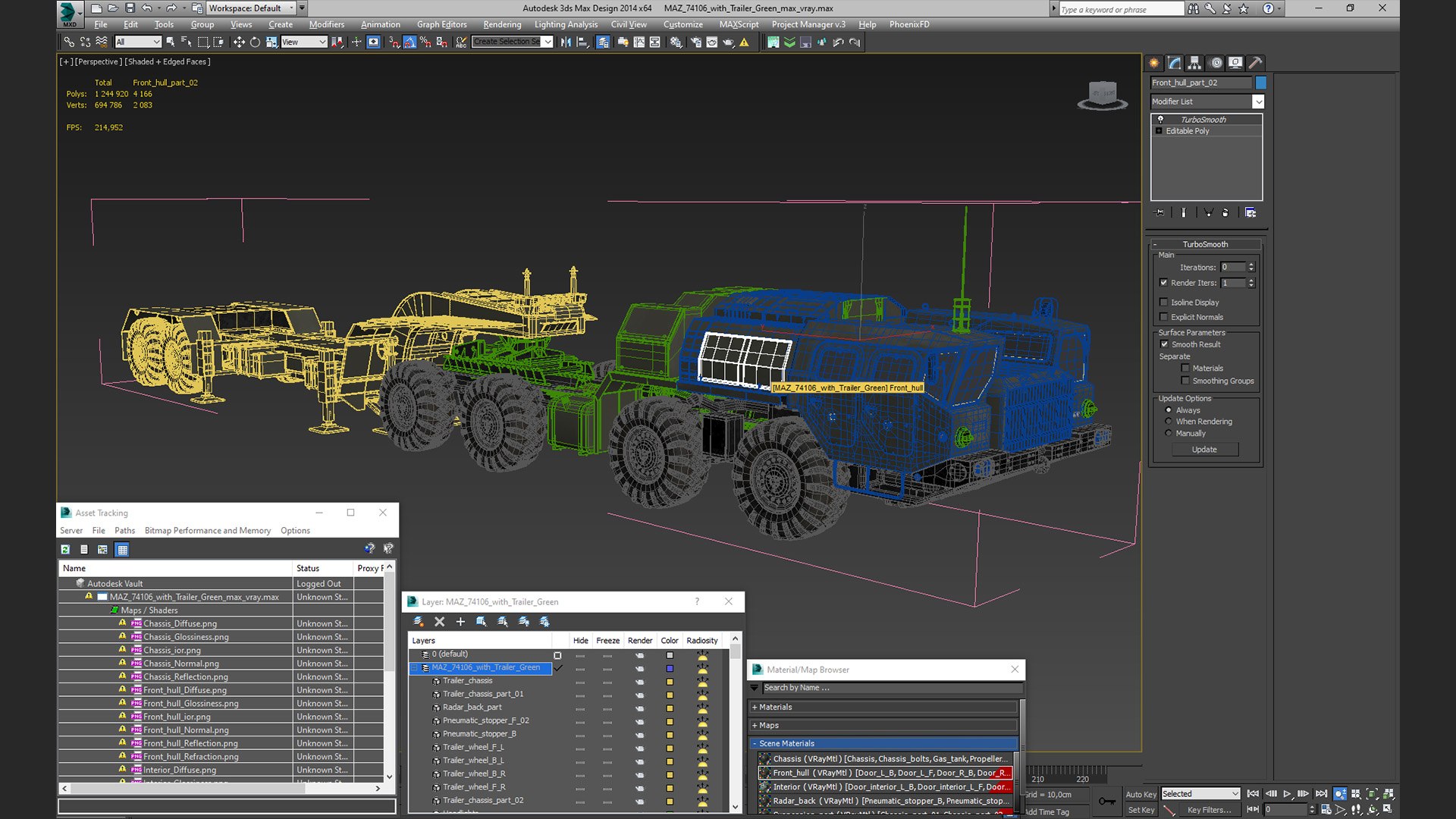Image resolution: width=1456 pixels, height=819 pixels.
Task: Toggle Smooth Result checkbox
Action: pos(1165,344)
